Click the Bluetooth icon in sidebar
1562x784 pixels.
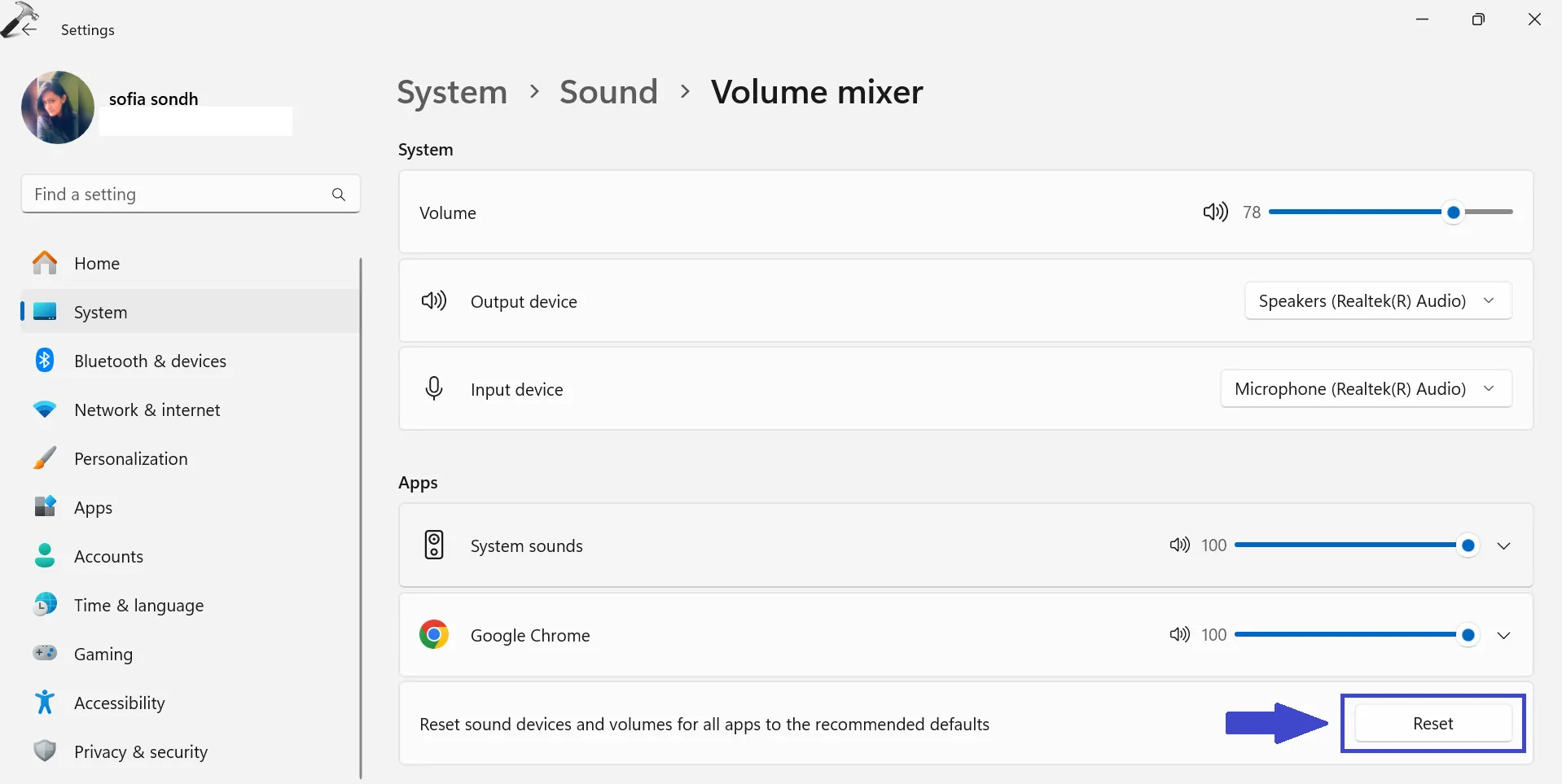(45, 361)
